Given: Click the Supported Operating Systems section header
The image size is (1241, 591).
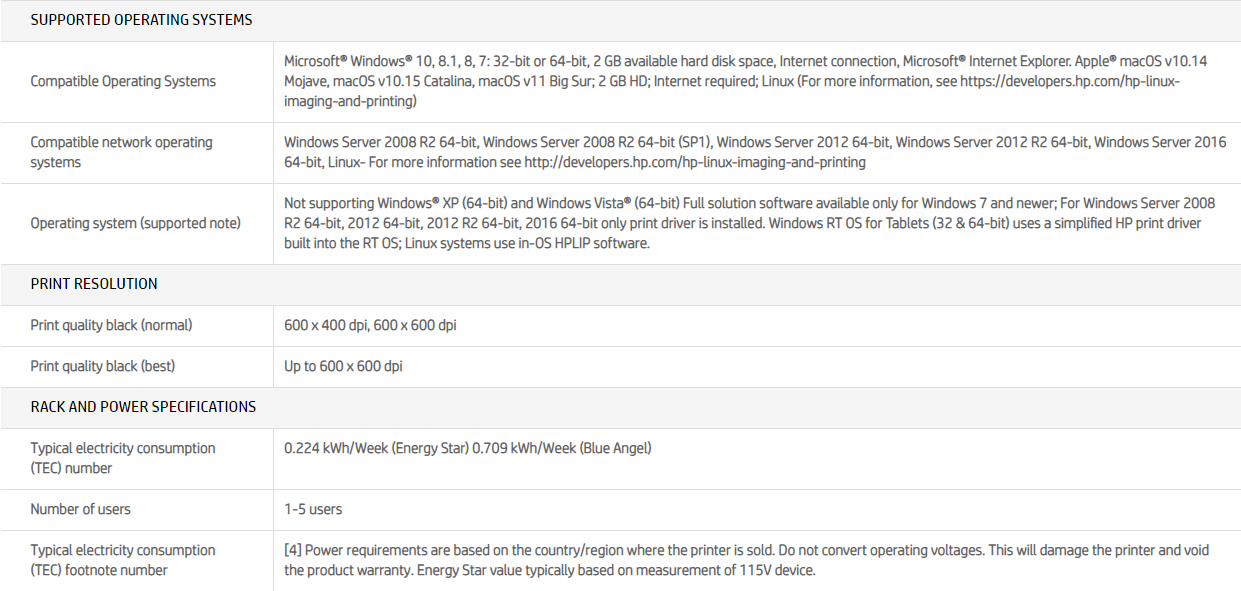Looking at the screenshot, I should pos(141,20).
